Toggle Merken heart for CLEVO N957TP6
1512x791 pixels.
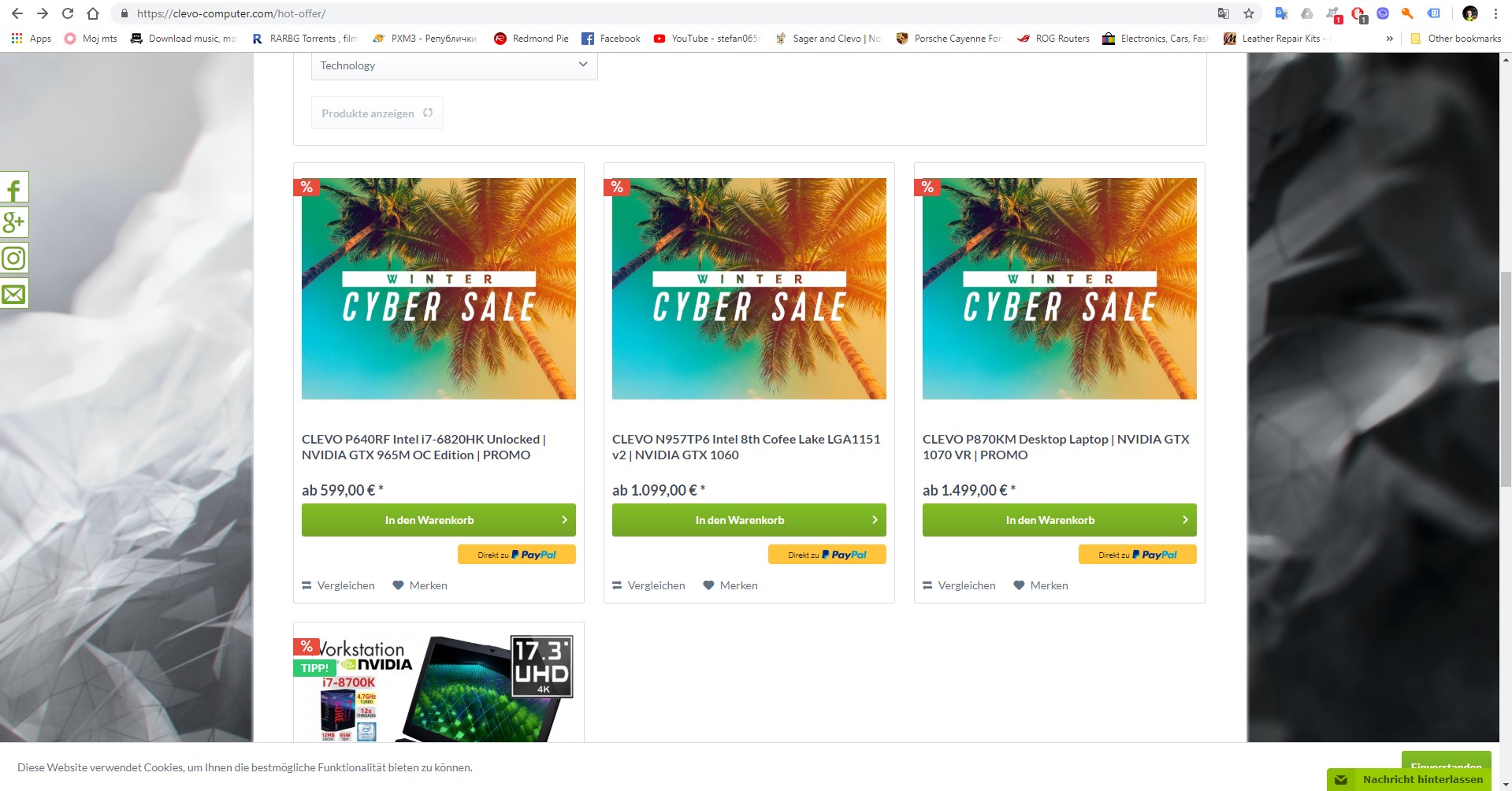pyautogui.click(x=730, y=585)
